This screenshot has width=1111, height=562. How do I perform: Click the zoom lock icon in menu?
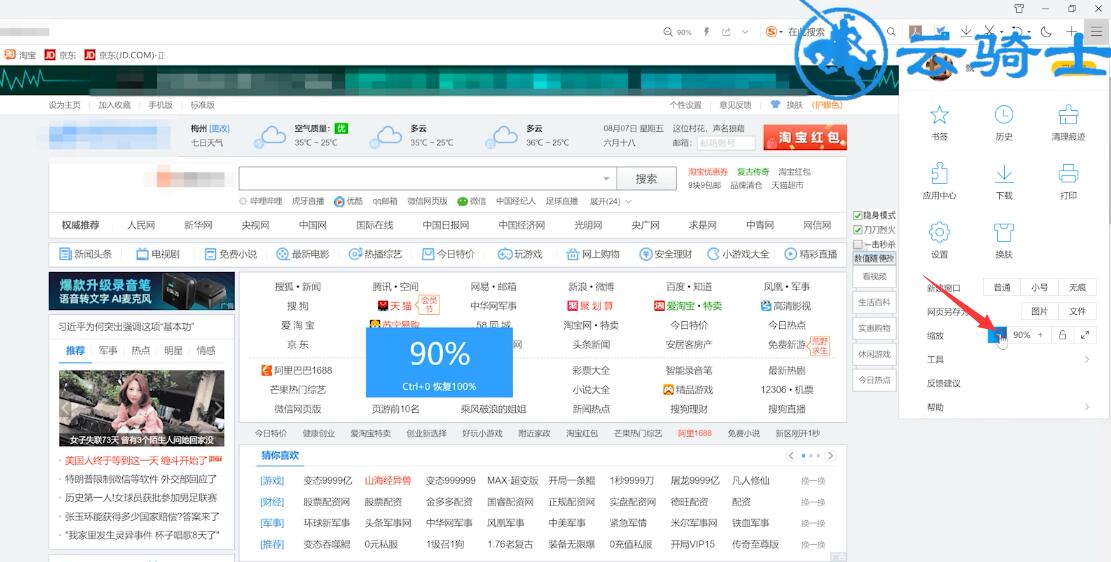1061,335
